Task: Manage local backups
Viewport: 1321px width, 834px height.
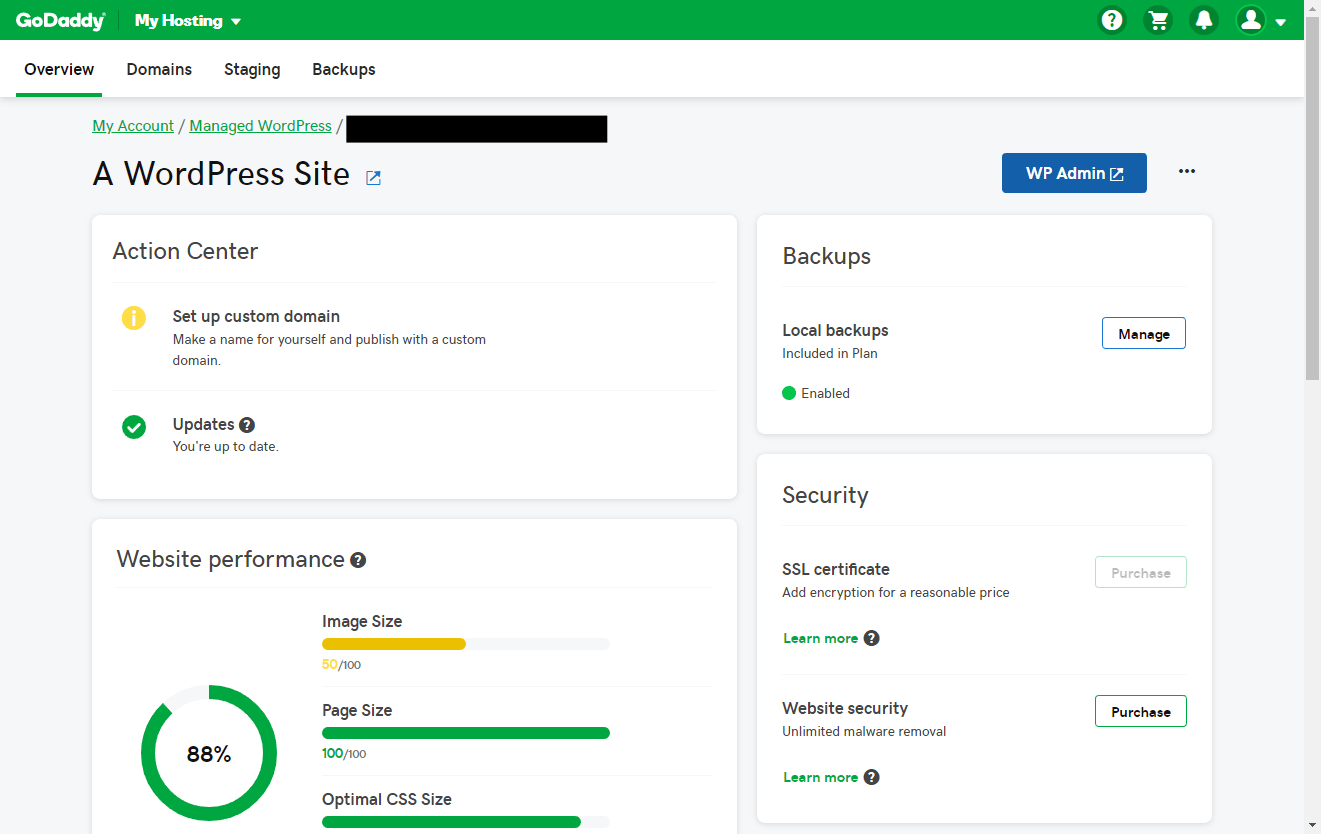Action: (x=1143, y=332)
